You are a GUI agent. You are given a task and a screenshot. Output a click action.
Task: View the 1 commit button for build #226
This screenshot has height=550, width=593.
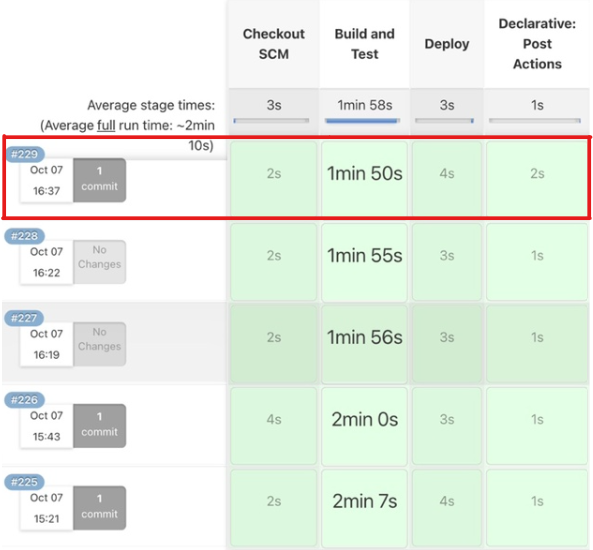point(99,426)
